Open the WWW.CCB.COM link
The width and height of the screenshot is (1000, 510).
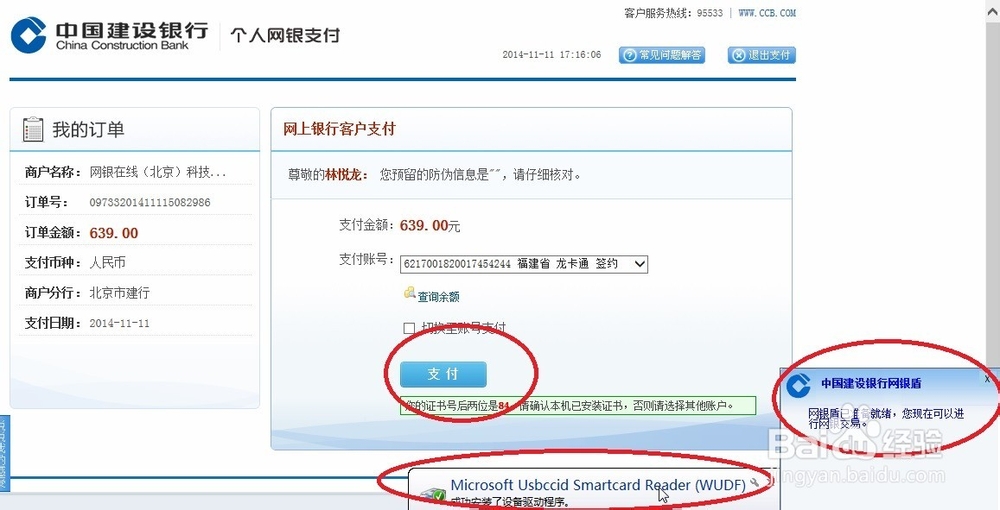(767, 13)
